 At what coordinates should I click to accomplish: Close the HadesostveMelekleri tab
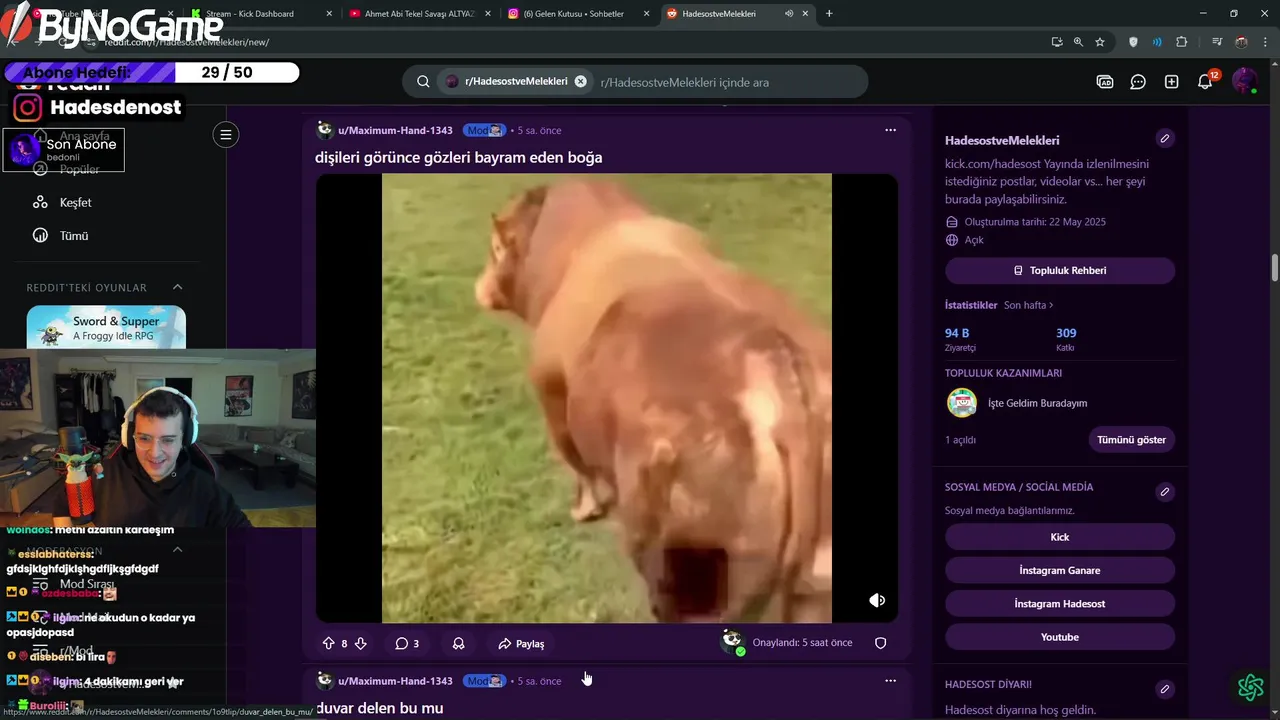tap(805, 14)
